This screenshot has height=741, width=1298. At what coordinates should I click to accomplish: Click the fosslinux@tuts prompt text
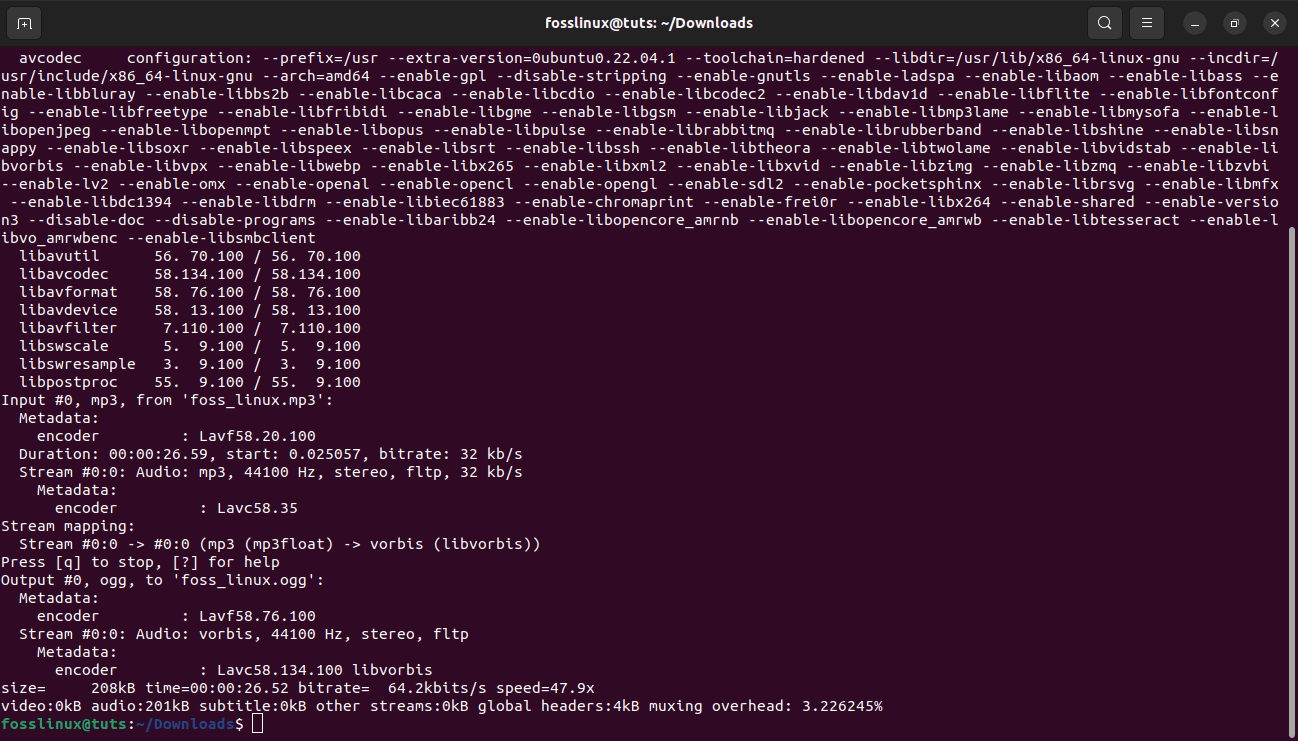click(x=62, y=723)
